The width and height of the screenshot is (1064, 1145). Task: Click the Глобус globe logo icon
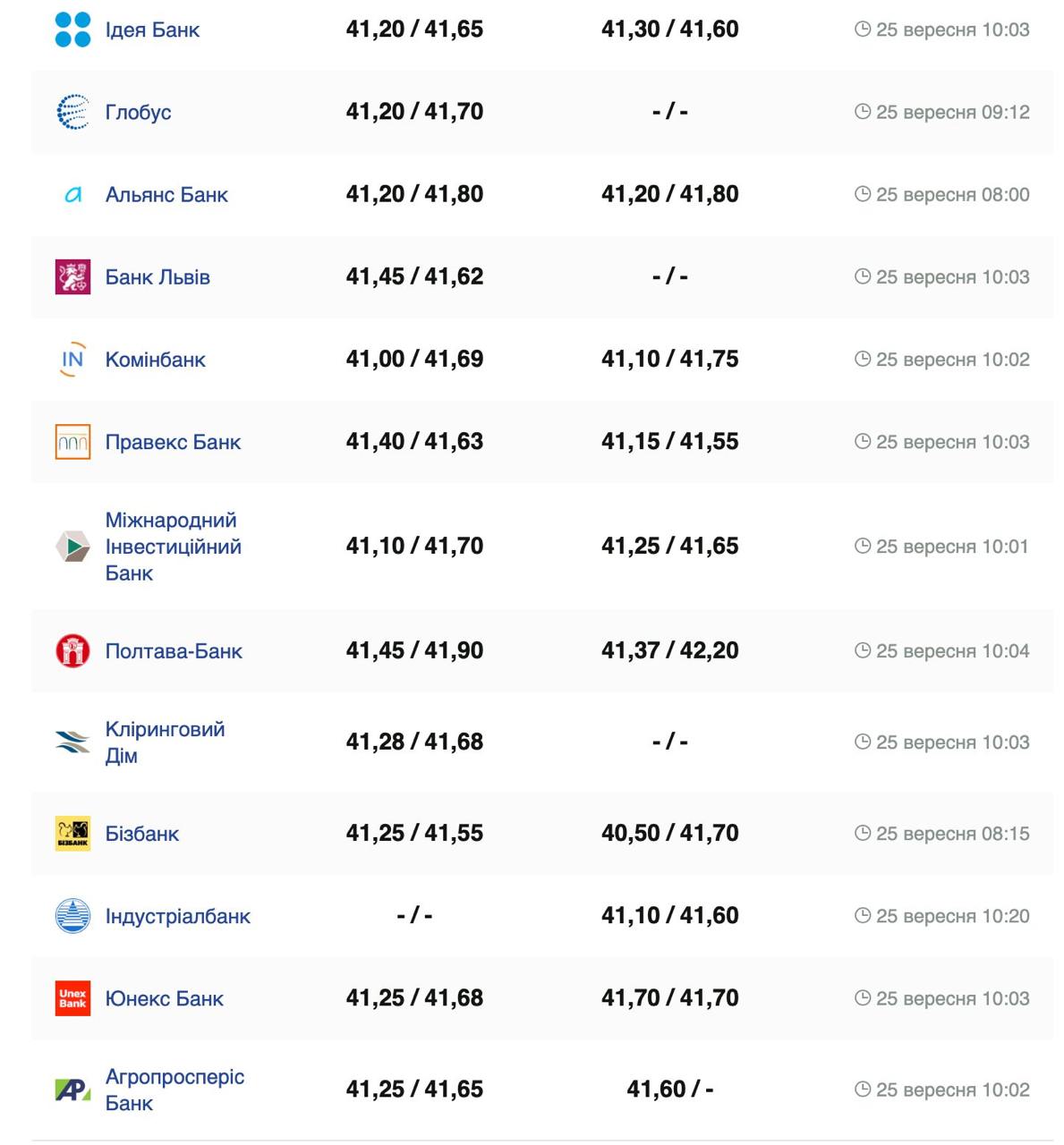coord(72,112)
